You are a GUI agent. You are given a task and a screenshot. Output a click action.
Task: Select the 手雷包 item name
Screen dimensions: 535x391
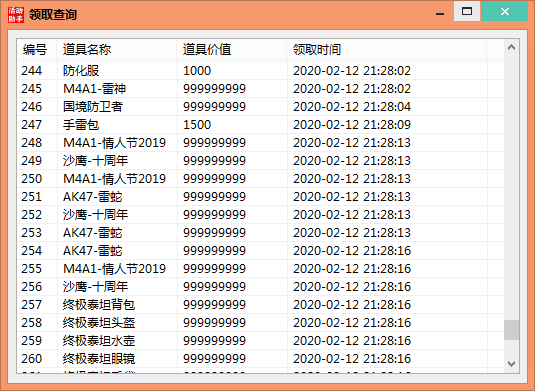[x=81, y=125]
